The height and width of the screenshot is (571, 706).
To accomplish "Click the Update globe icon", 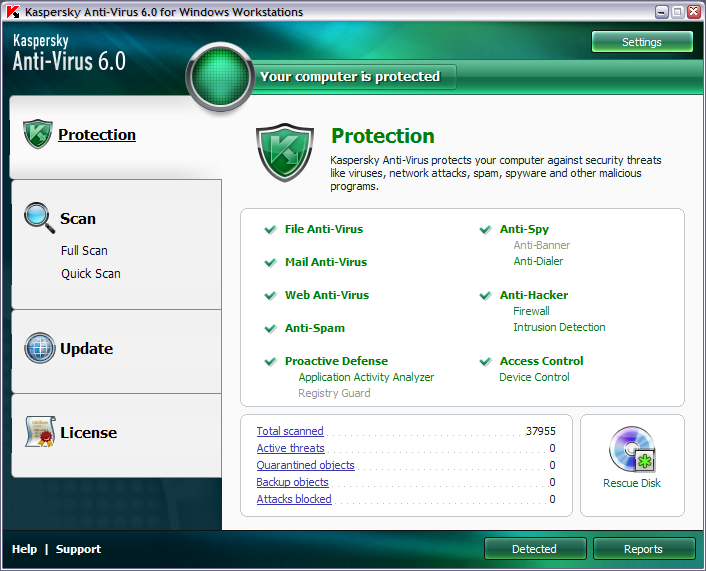I will coord(40,348).
